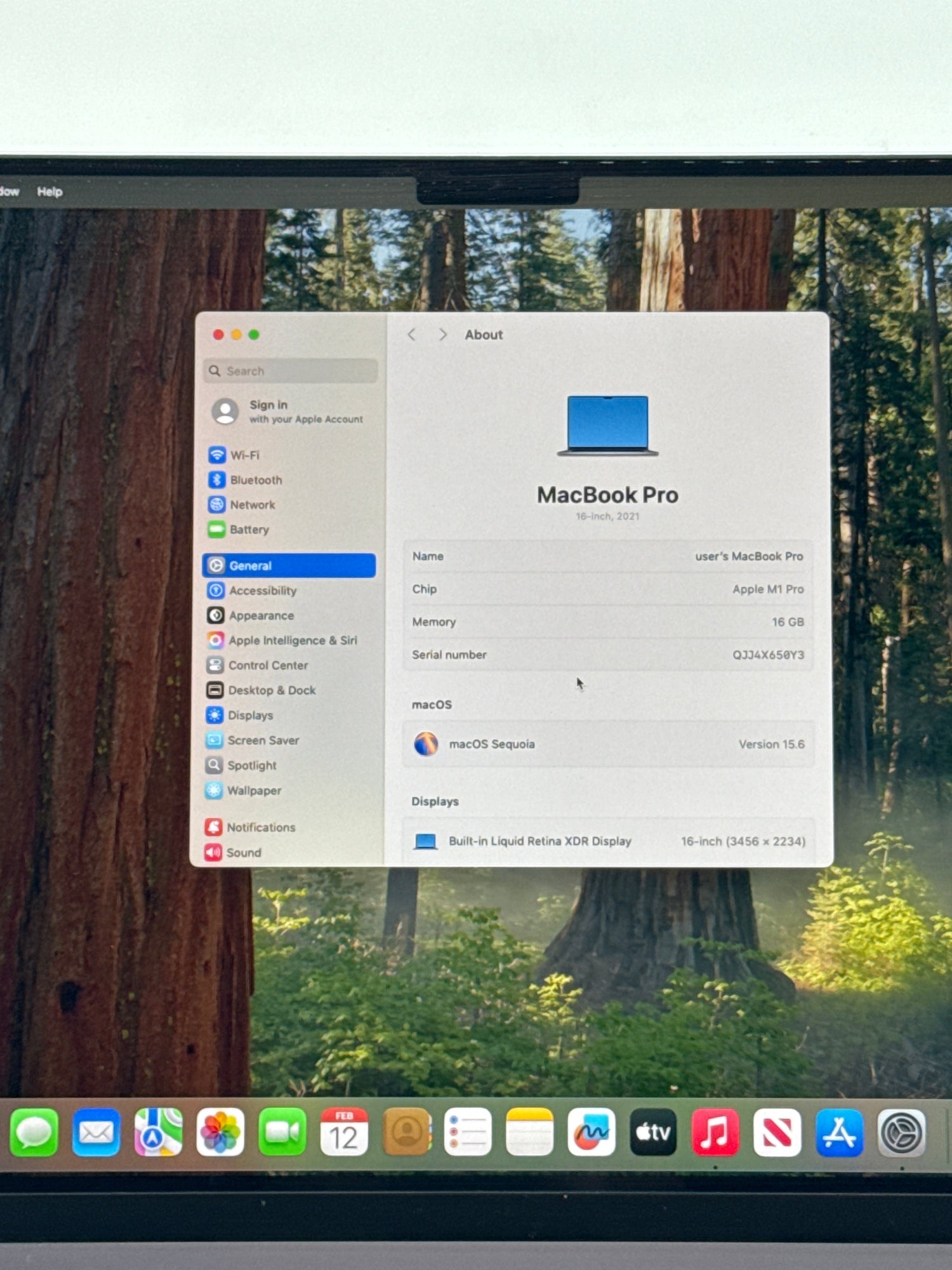Select Bluetooth in the sidebar
952x1270 pixels.
(255, 480)
